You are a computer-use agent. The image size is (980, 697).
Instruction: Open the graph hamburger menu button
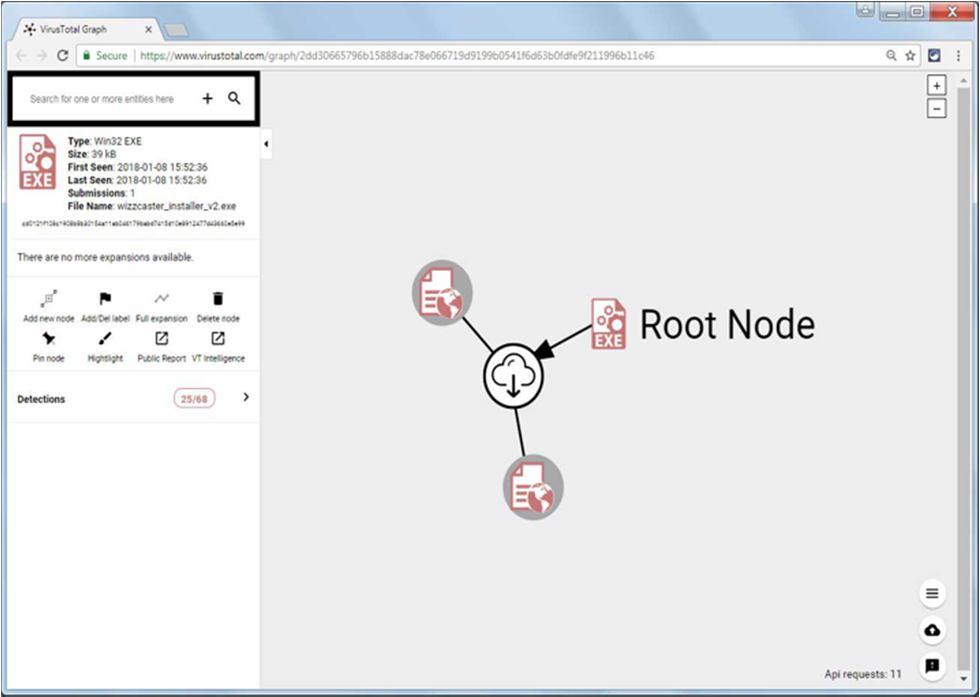[x=932, y=593]
